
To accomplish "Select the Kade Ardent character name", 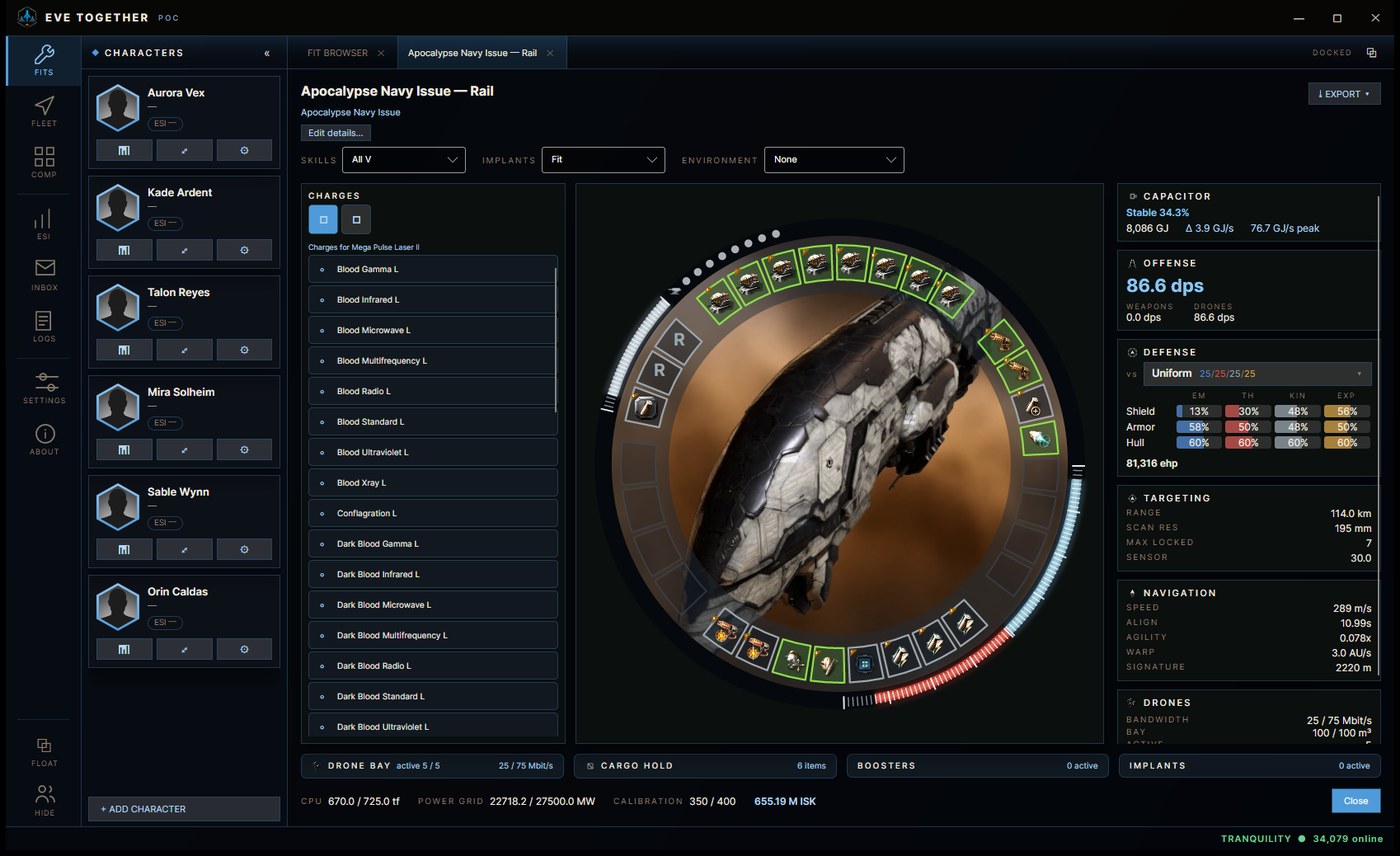I will (179, 193).
